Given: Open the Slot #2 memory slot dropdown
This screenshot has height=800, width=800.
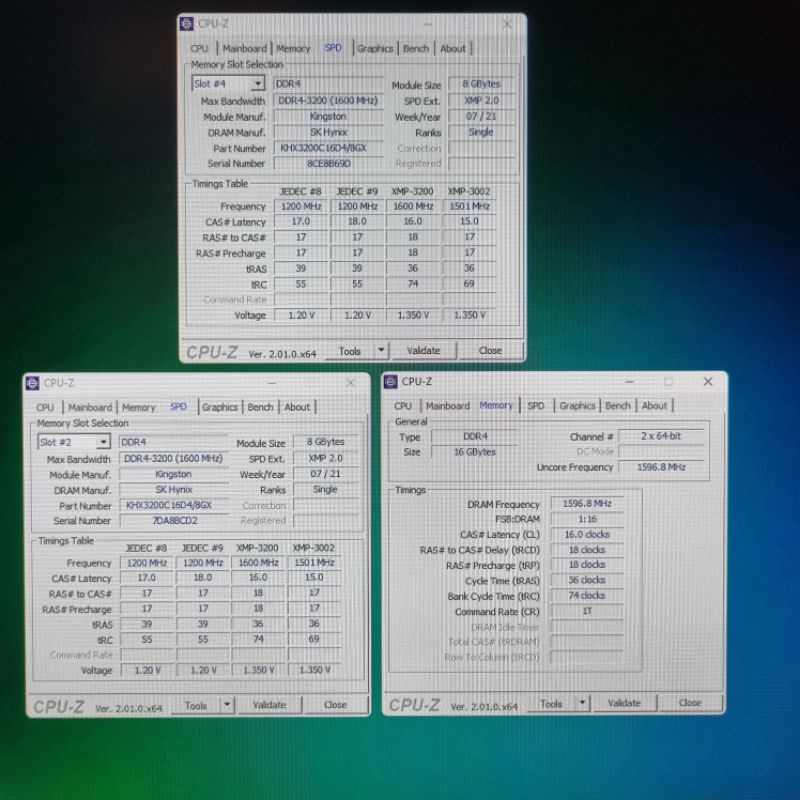Looking at the screenshot, I should (x=102, y=442).
